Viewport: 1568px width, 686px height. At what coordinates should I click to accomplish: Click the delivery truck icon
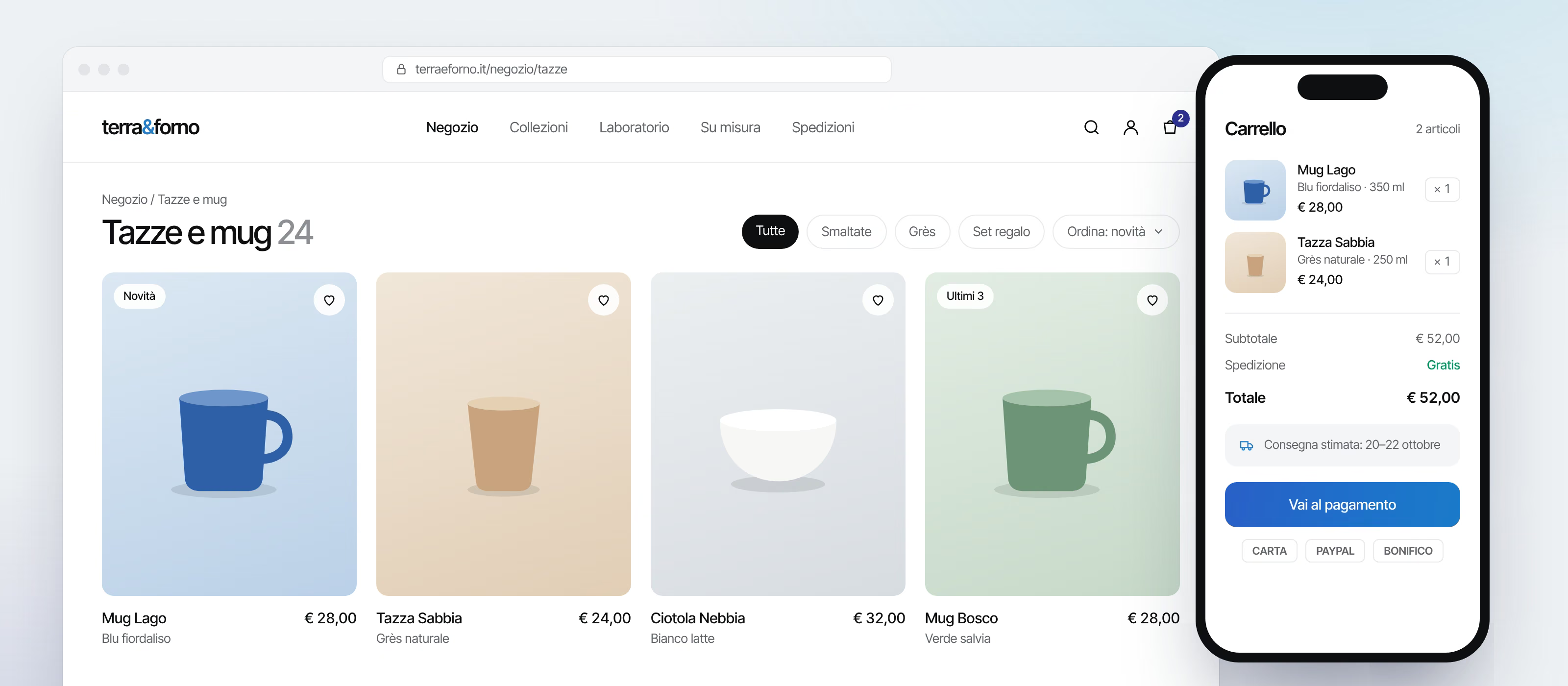[x=1246, y=445]
